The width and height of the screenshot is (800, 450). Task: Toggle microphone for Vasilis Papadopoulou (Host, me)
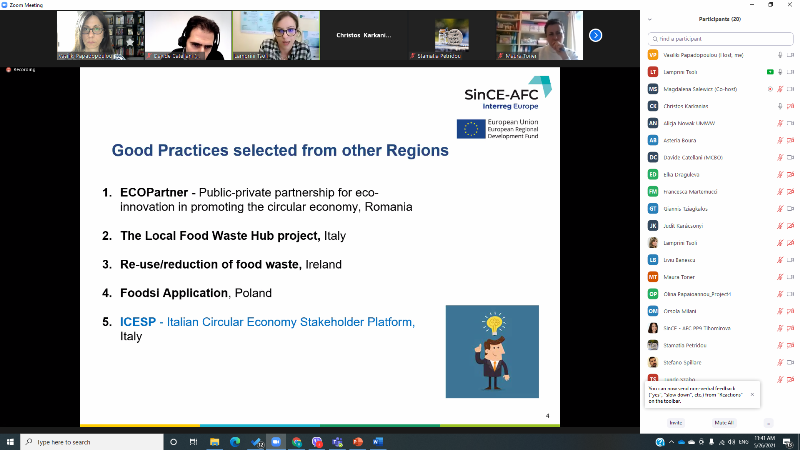[778, 54]
